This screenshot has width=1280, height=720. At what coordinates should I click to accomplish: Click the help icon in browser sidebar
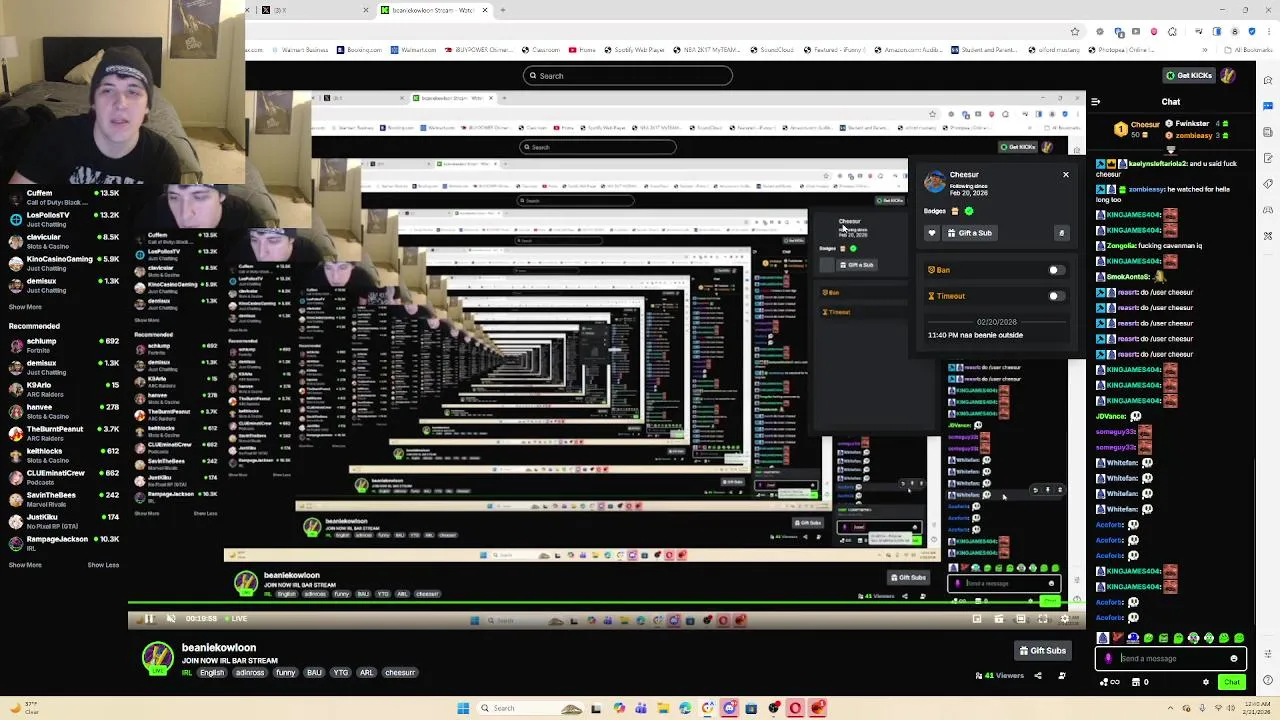click(x=1268, y=680)
